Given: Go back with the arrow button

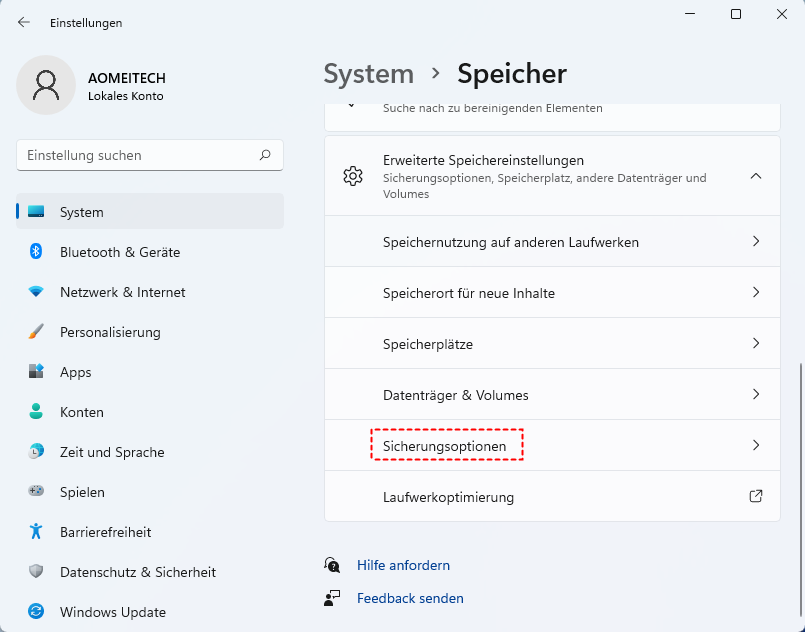Looking at the screenshot, I should coord(24,22).
